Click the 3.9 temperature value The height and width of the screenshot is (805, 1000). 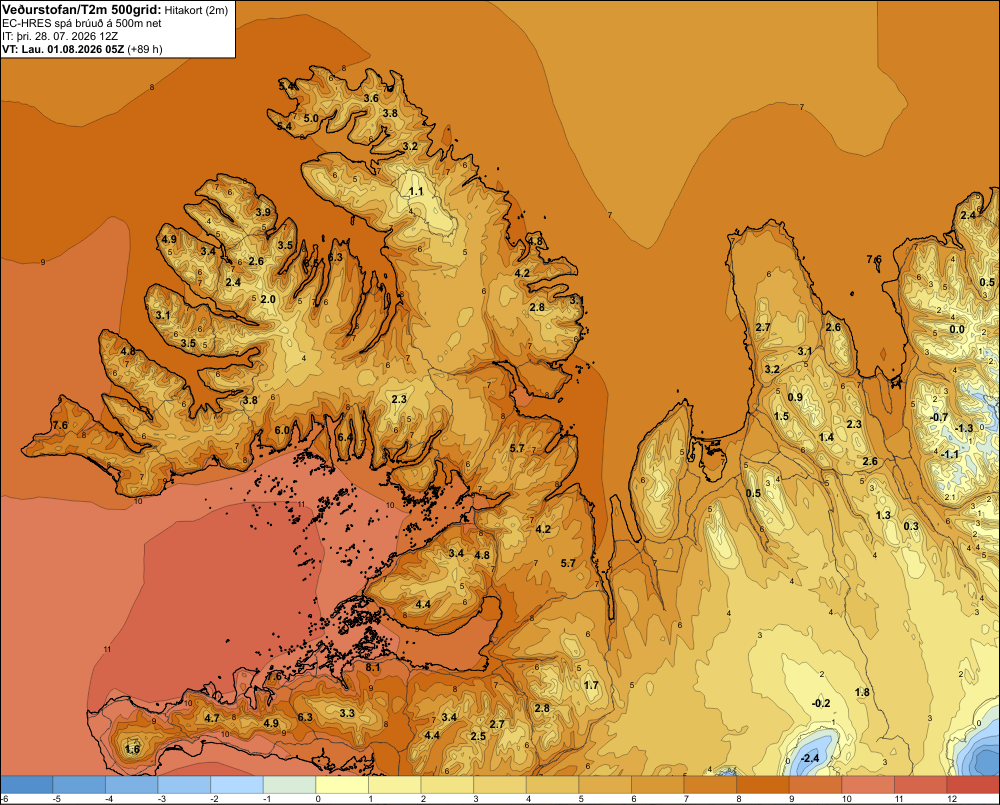263,212
